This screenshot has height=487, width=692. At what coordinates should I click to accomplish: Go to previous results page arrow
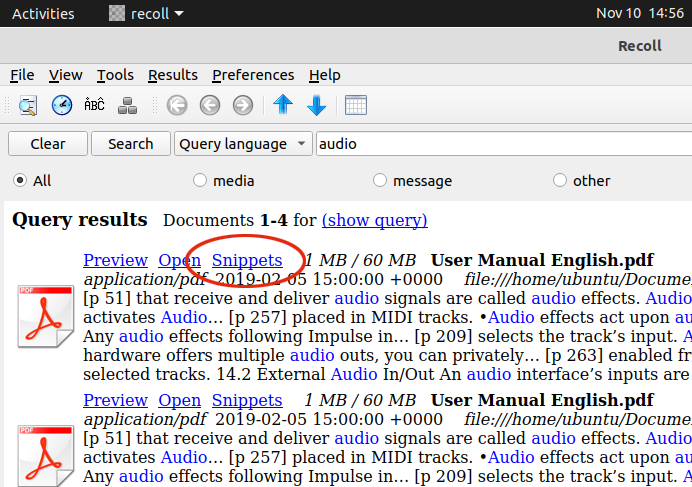pyautogui.click(x=210, y=106)
